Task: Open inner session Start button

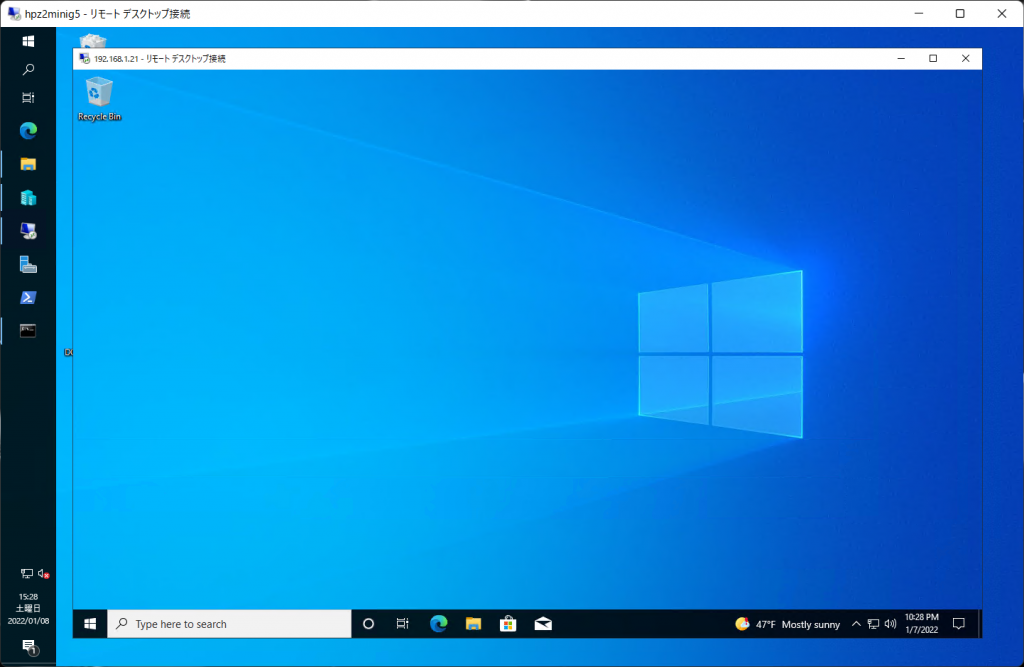Action: [90, 624]
